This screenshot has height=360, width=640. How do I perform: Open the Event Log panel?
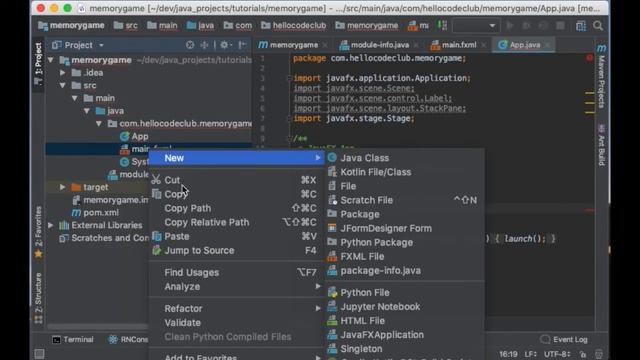click(564, 340)
